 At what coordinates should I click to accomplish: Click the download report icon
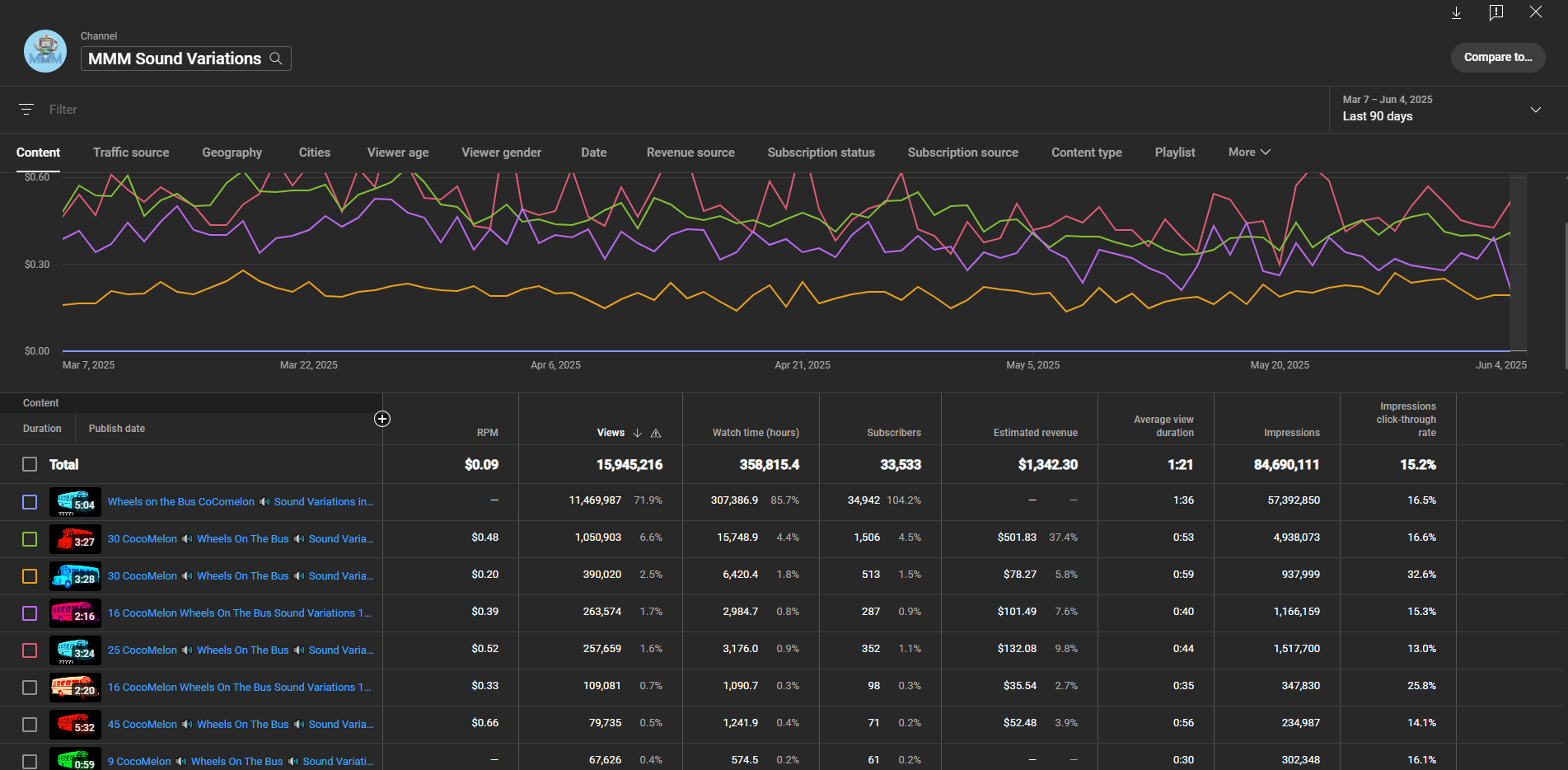(x=1456, y=12)
